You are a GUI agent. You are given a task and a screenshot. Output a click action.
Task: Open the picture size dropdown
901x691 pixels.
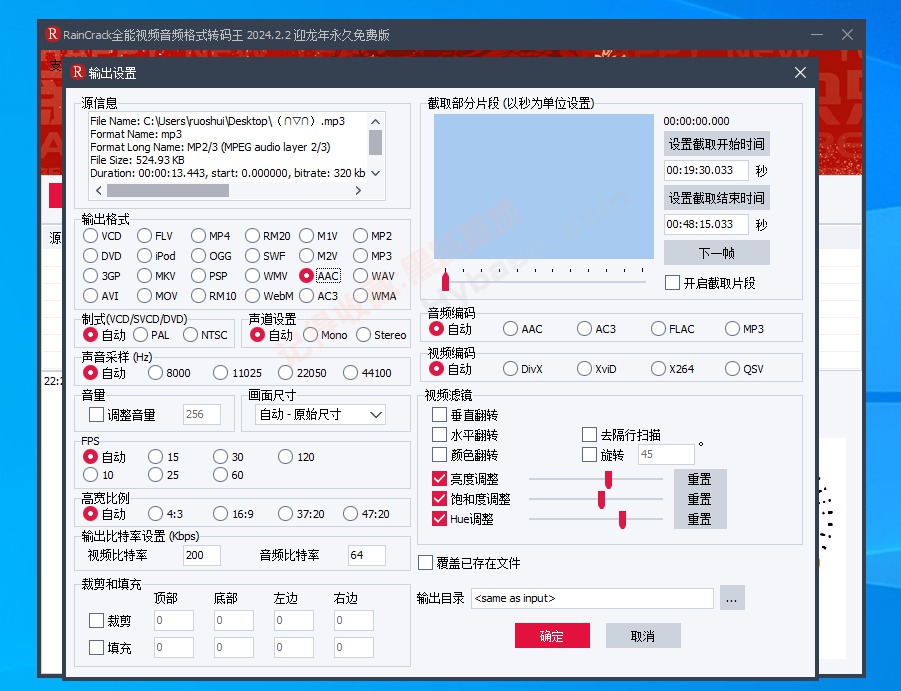[x=320, y=415]
